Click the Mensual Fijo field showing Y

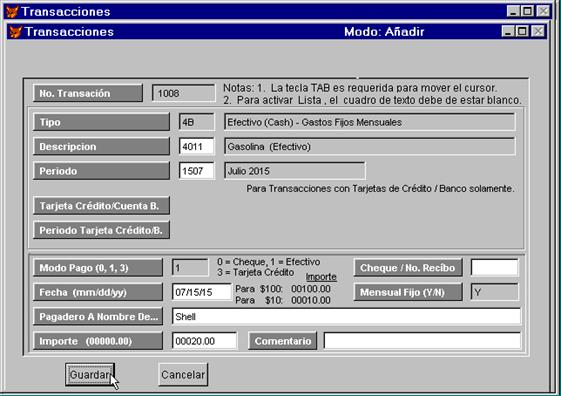(494, 292)
